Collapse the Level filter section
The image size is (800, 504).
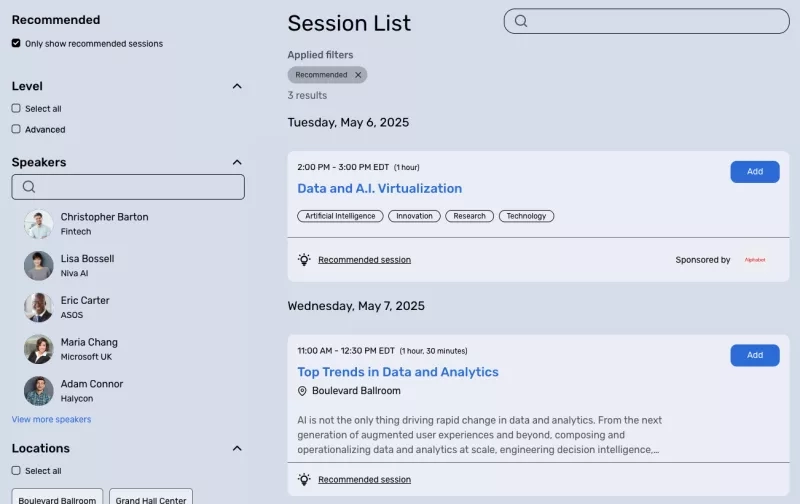(x=237, y=86)
